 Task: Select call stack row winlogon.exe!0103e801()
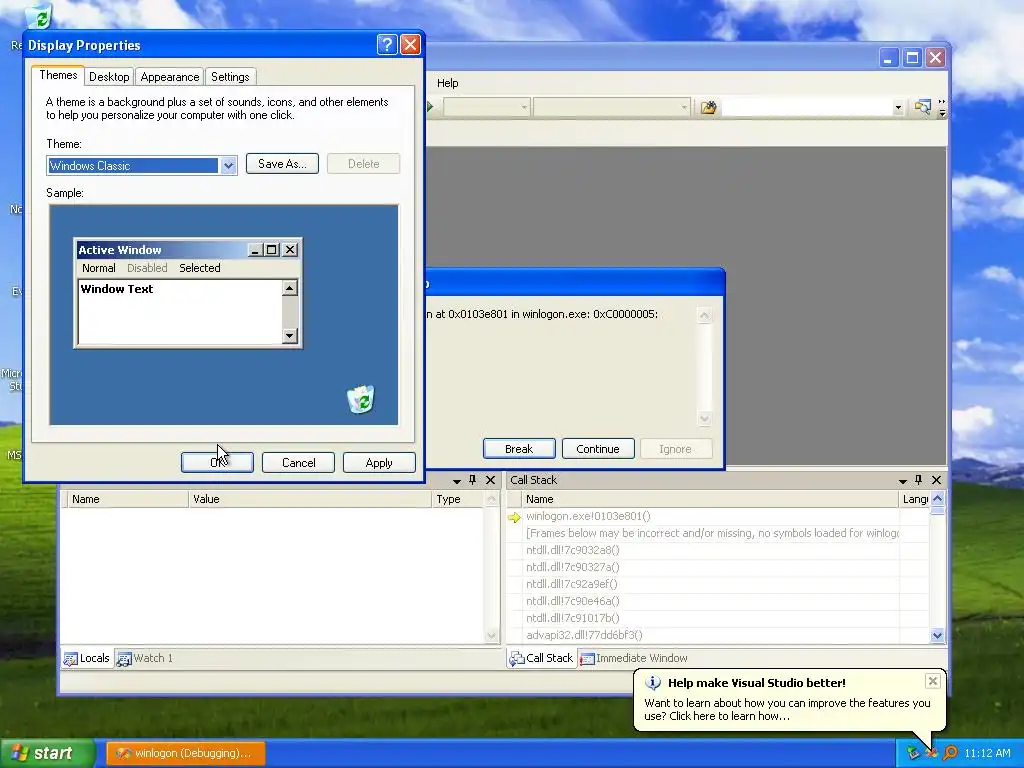coord(718,517)
